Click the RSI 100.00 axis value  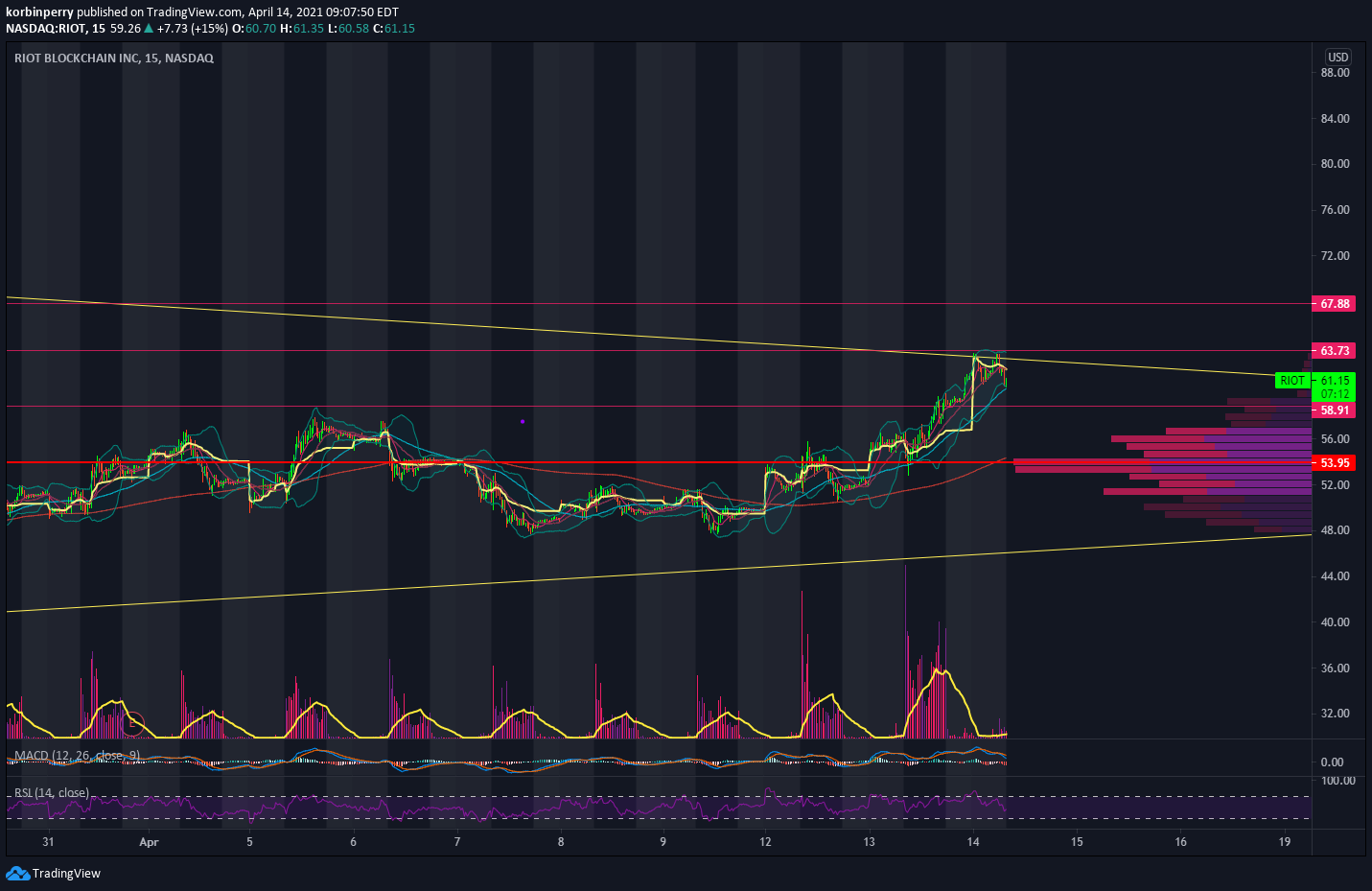point(1338,781)
